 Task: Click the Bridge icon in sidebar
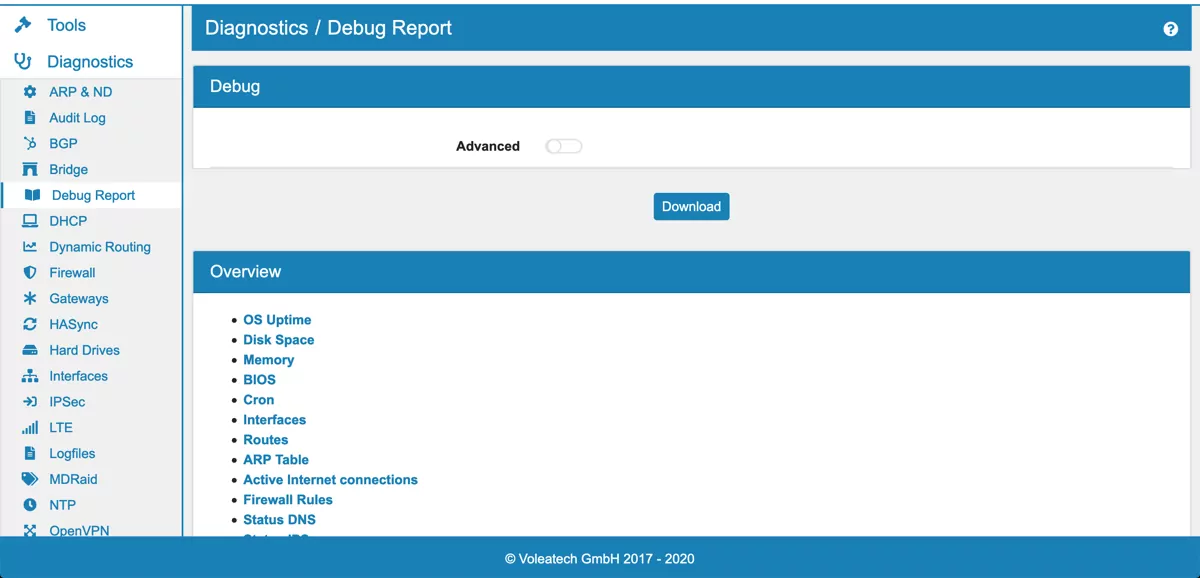31,169
